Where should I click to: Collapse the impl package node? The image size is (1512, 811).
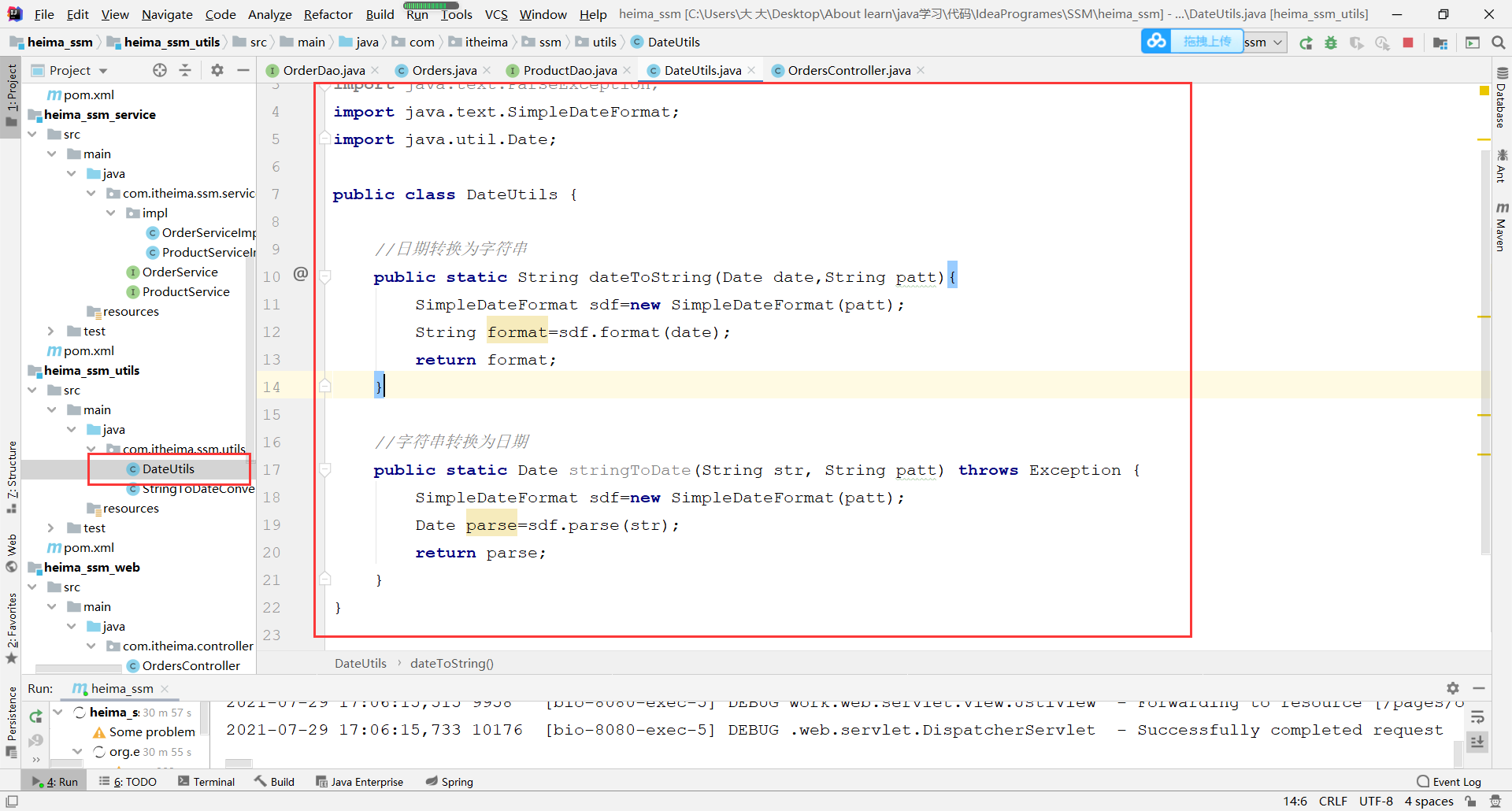point(111,213)
